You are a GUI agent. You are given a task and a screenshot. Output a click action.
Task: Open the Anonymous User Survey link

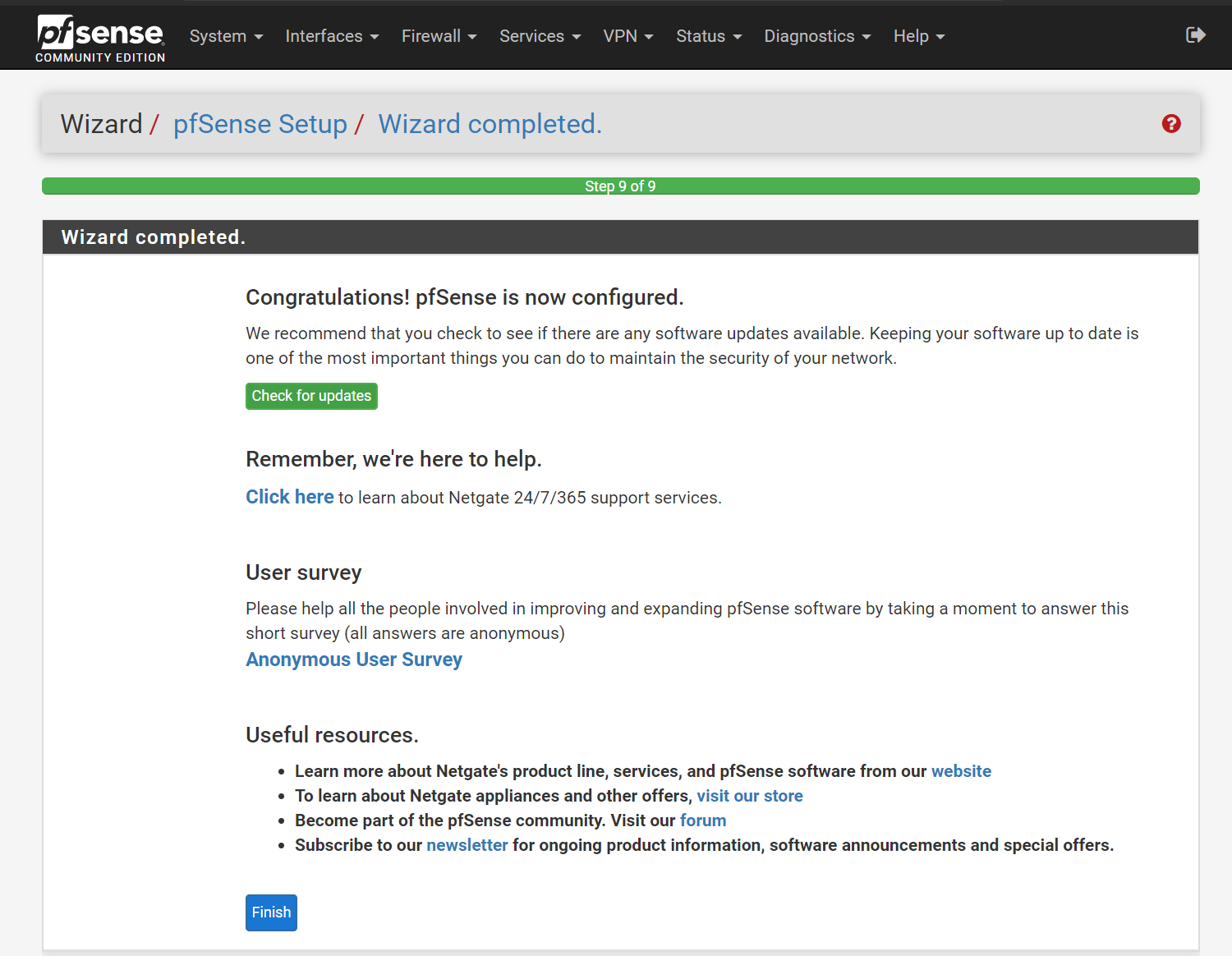pyautogui.click(x=354, y=660)
